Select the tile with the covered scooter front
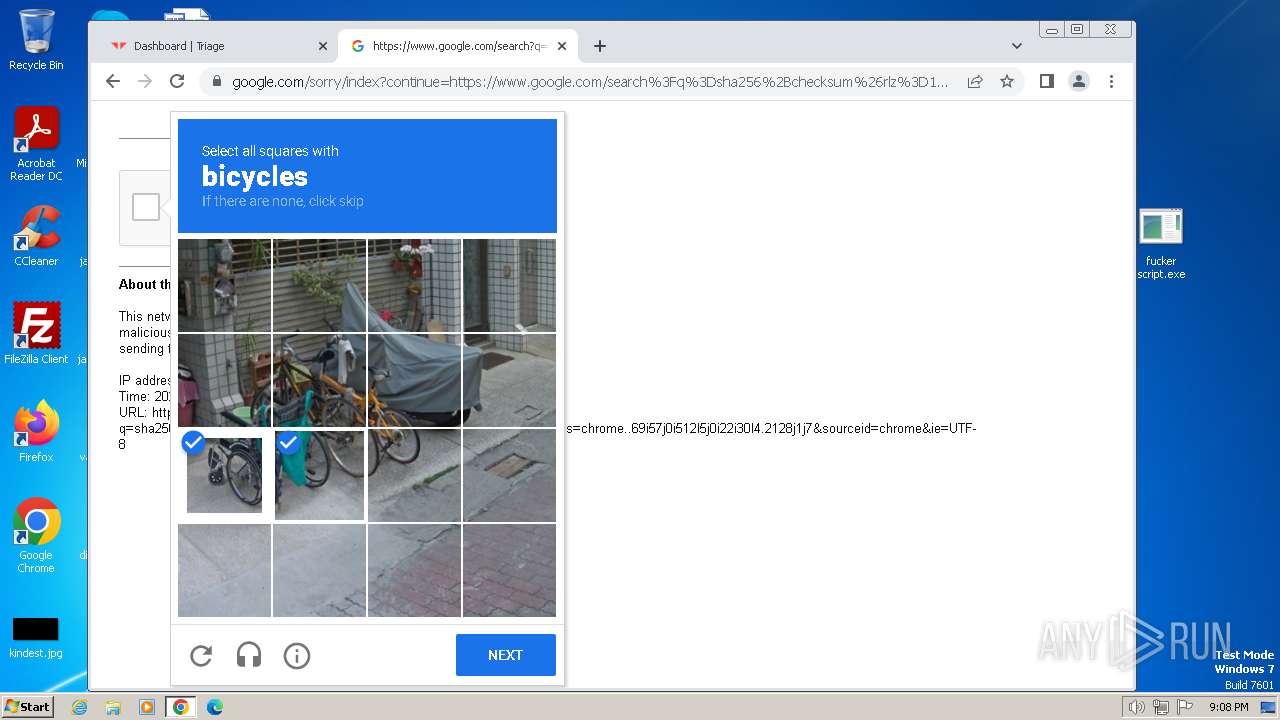 click(x=414, y=380)
